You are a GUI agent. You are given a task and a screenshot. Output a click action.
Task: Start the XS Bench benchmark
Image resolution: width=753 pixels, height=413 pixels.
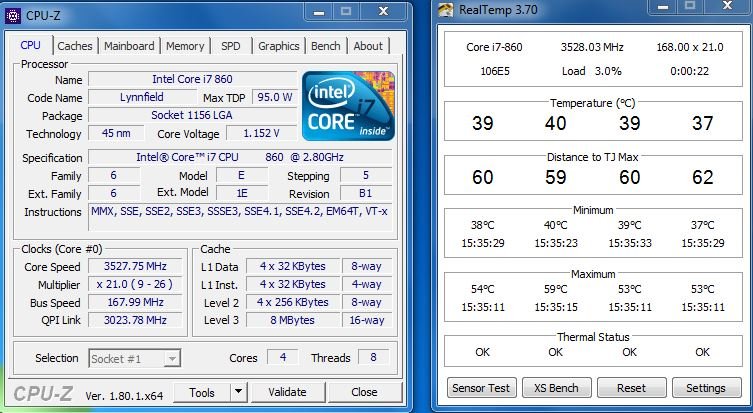[556, 388]
